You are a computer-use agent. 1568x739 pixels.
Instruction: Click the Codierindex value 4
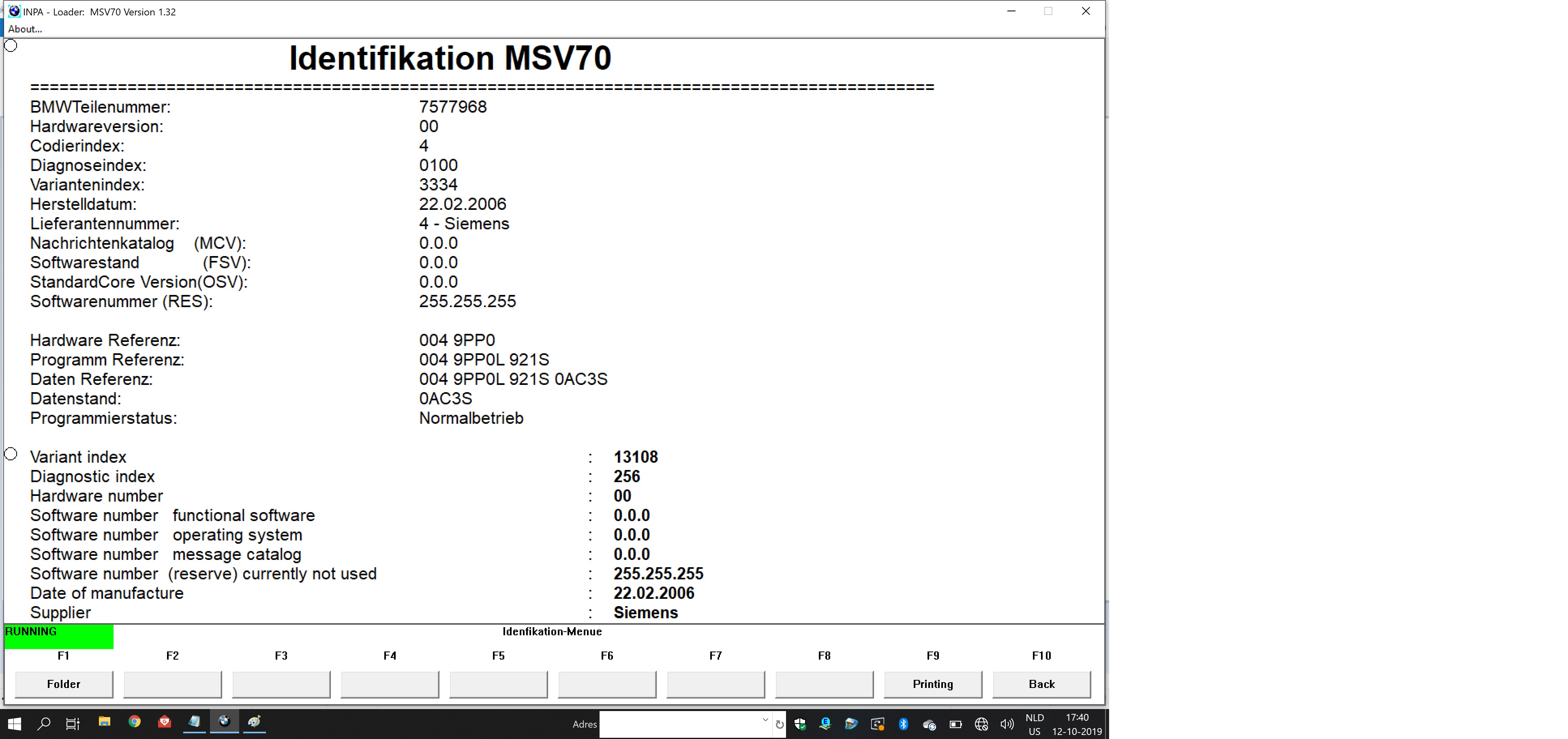[424, 146]
